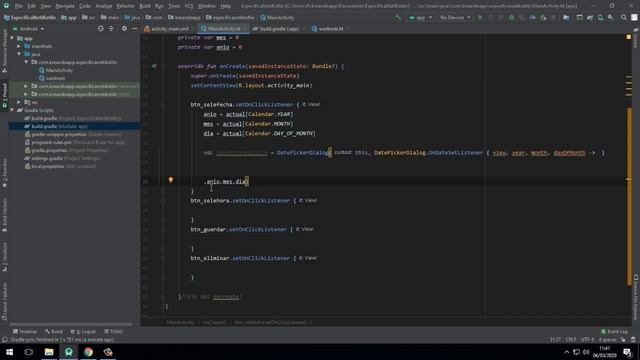Viewport: 640px width, 360px height.
Task: Open the Terminal tool window
Action: 25,331
